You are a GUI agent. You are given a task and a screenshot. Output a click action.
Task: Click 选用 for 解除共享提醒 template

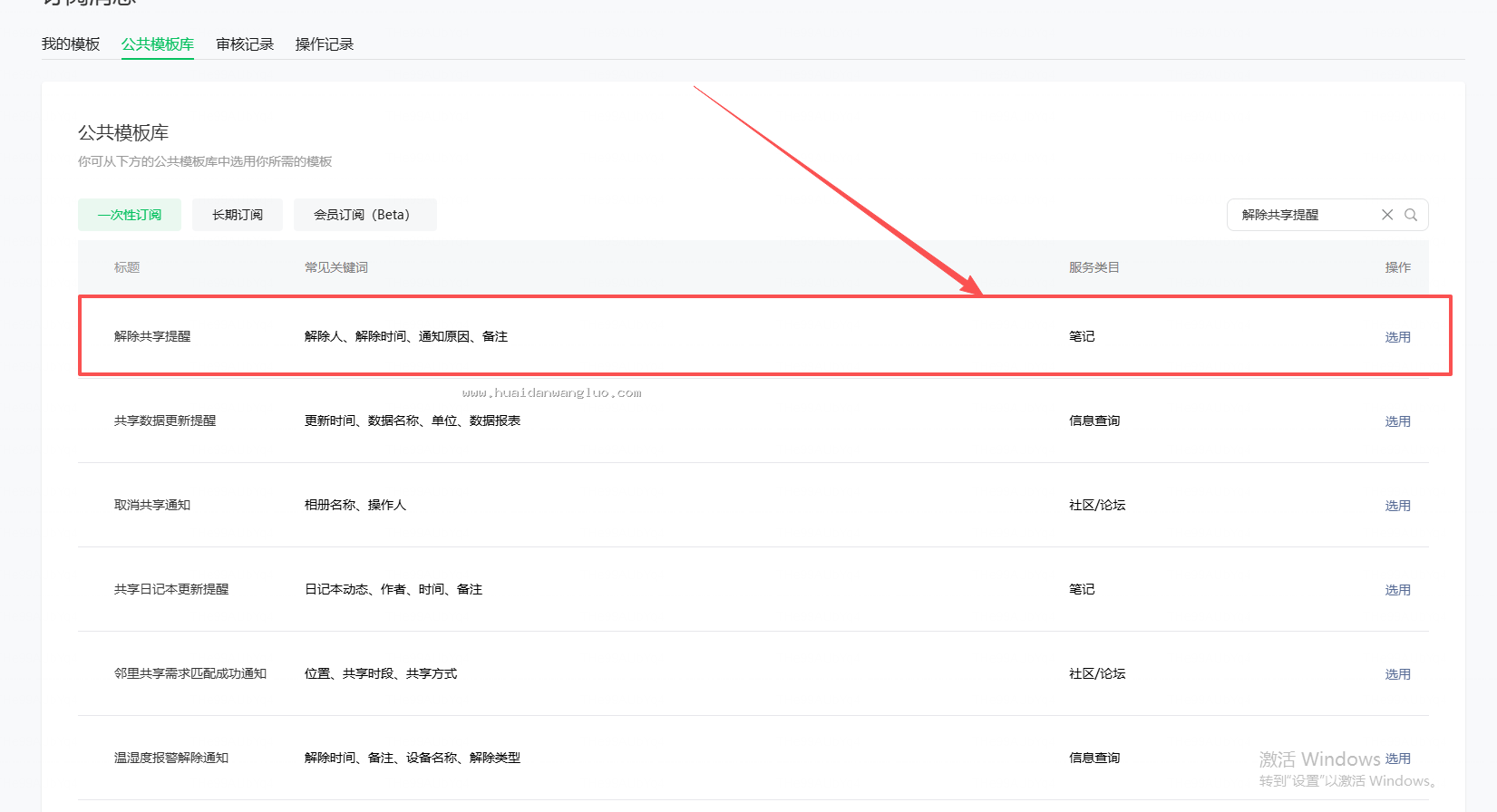pos(1397,337)
